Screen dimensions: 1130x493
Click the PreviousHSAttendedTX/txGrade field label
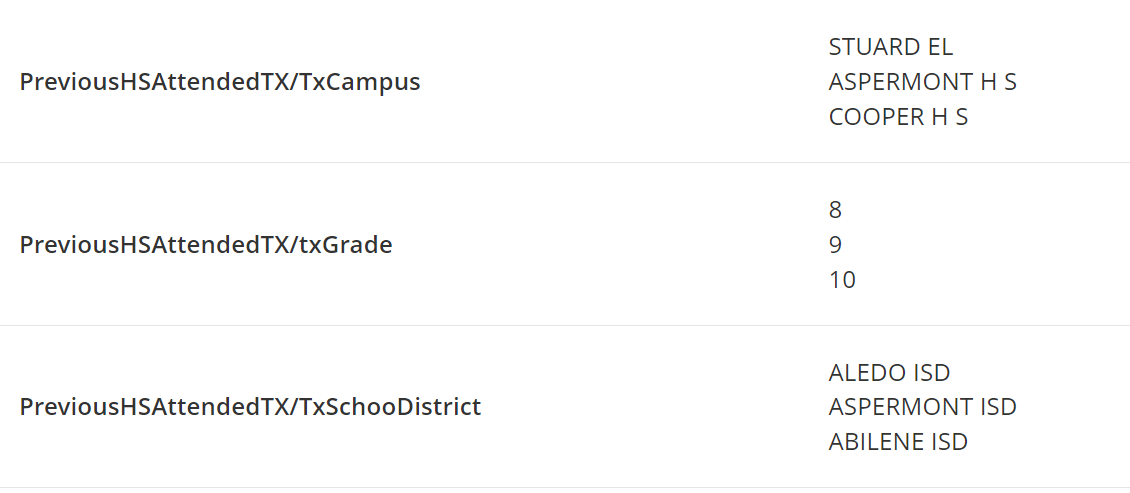206,245
